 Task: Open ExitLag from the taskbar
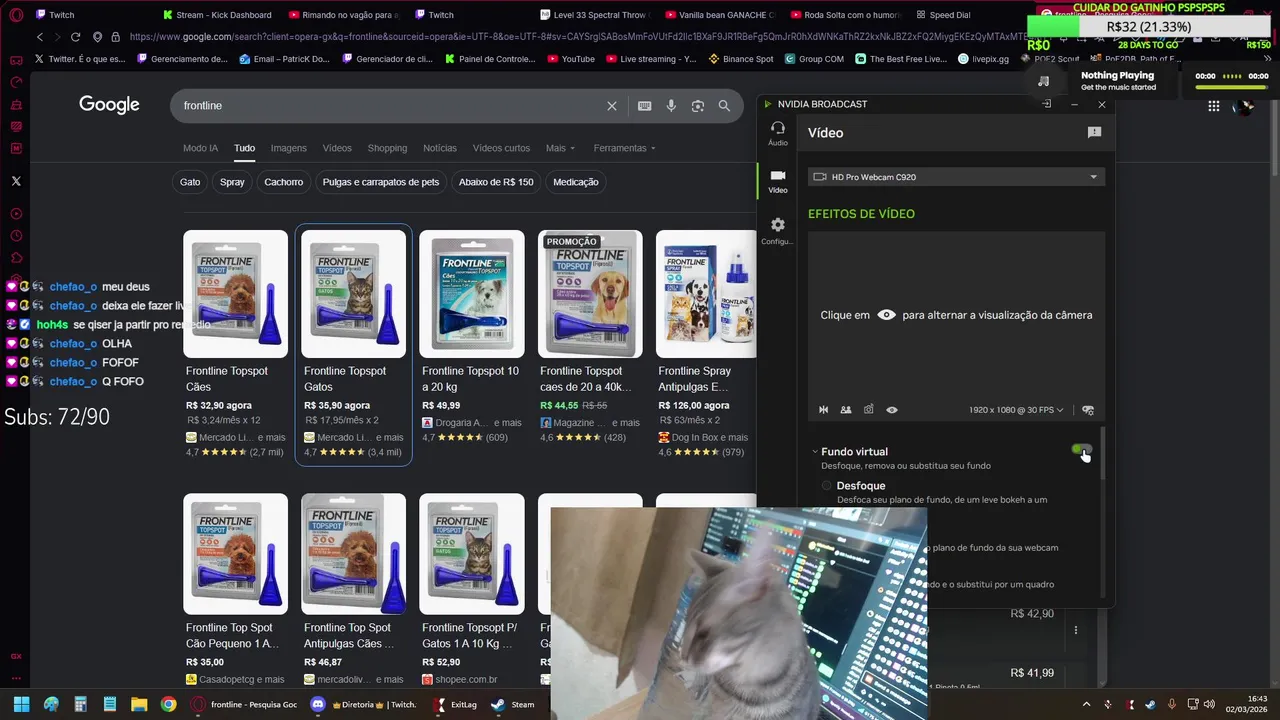point(456,704)
